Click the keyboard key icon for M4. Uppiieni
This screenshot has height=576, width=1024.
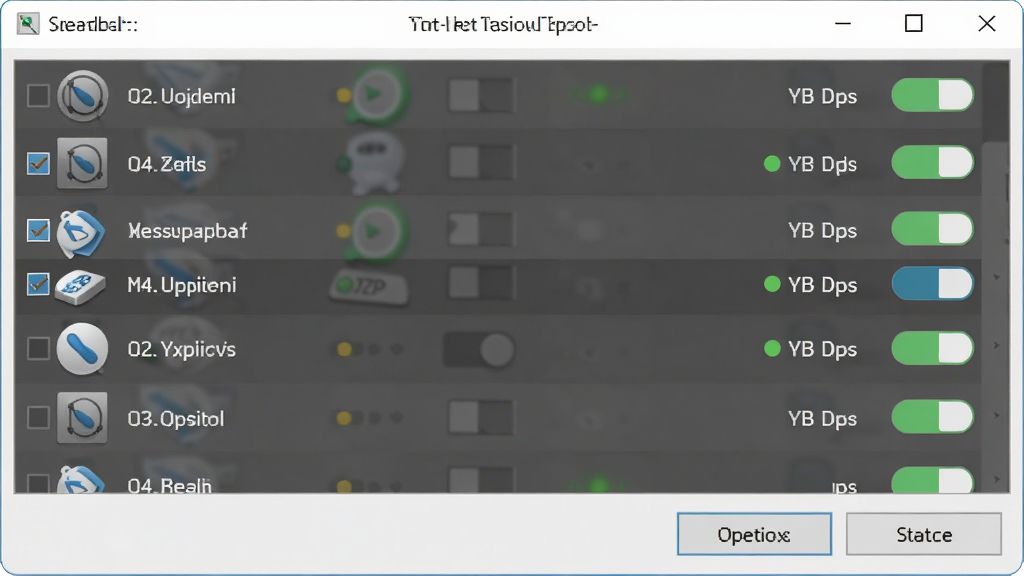pos(80,286)
